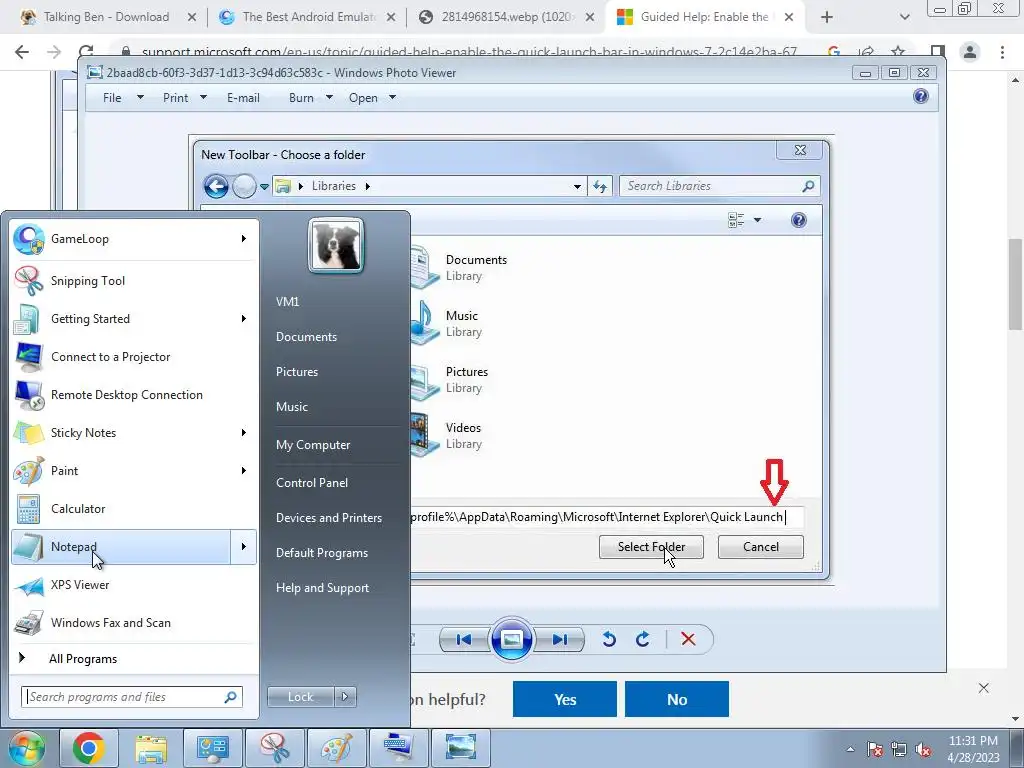Bookmark this page star icon
Image resolution: width=1024 pixels, height=768 pixels.
(898, 52)
